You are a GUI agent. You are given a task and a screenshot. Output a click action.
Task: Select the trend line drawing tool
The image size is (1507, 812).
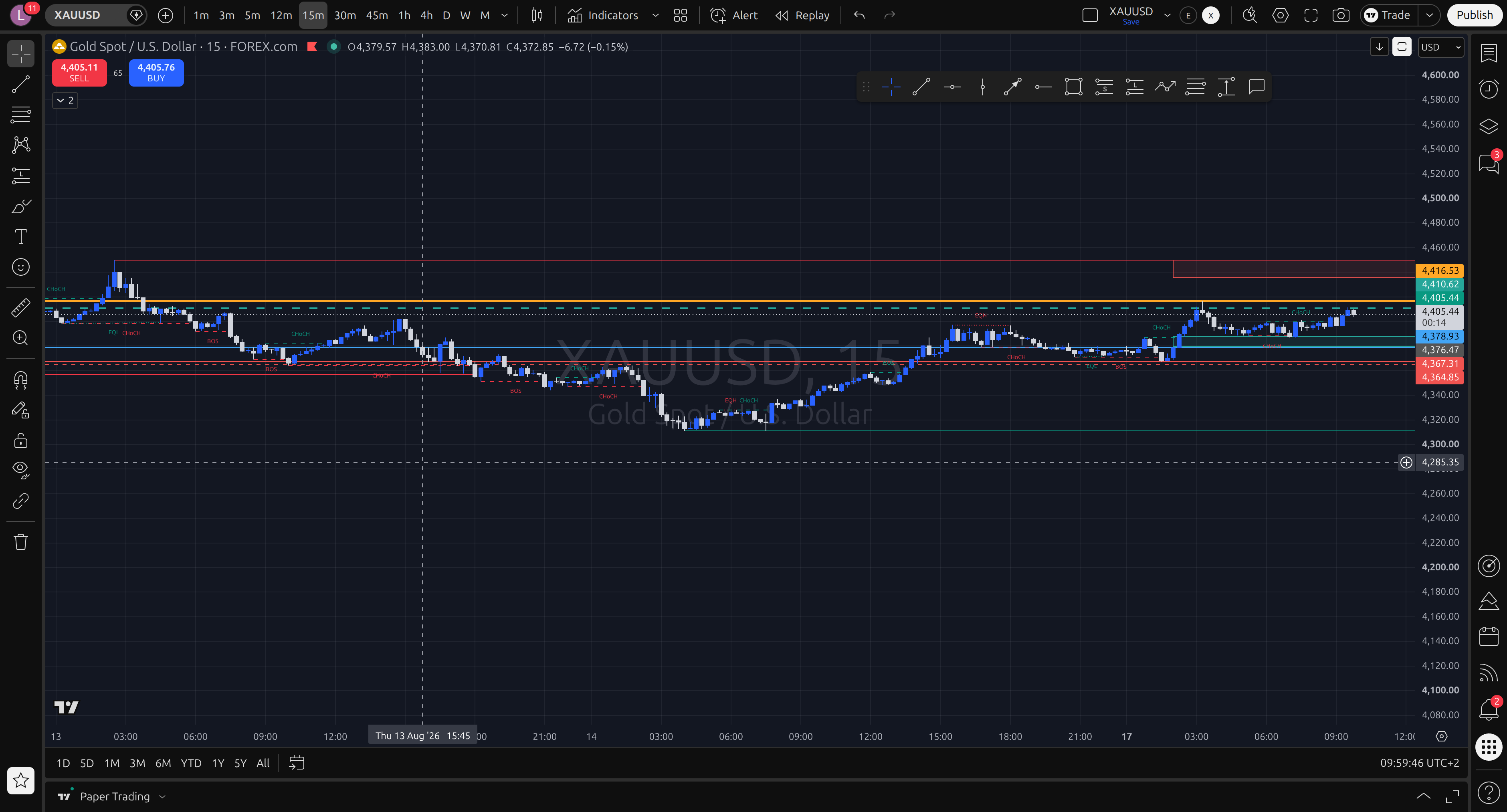pyautogui.click(x=21, y=84)
